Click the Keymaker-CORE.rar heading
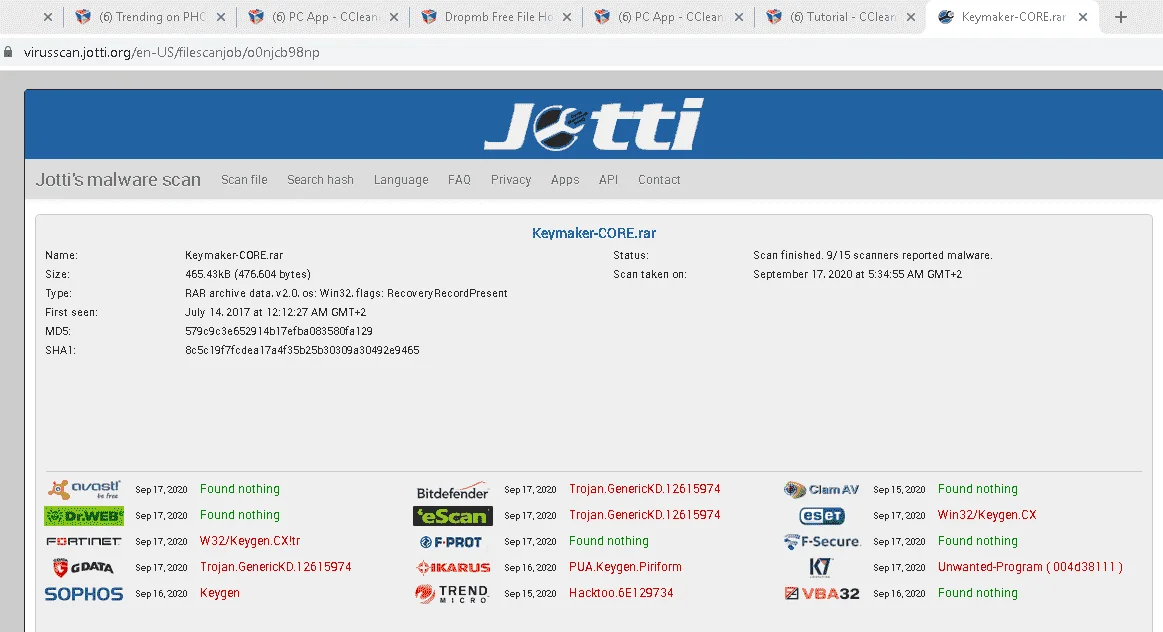 (593, 233)
